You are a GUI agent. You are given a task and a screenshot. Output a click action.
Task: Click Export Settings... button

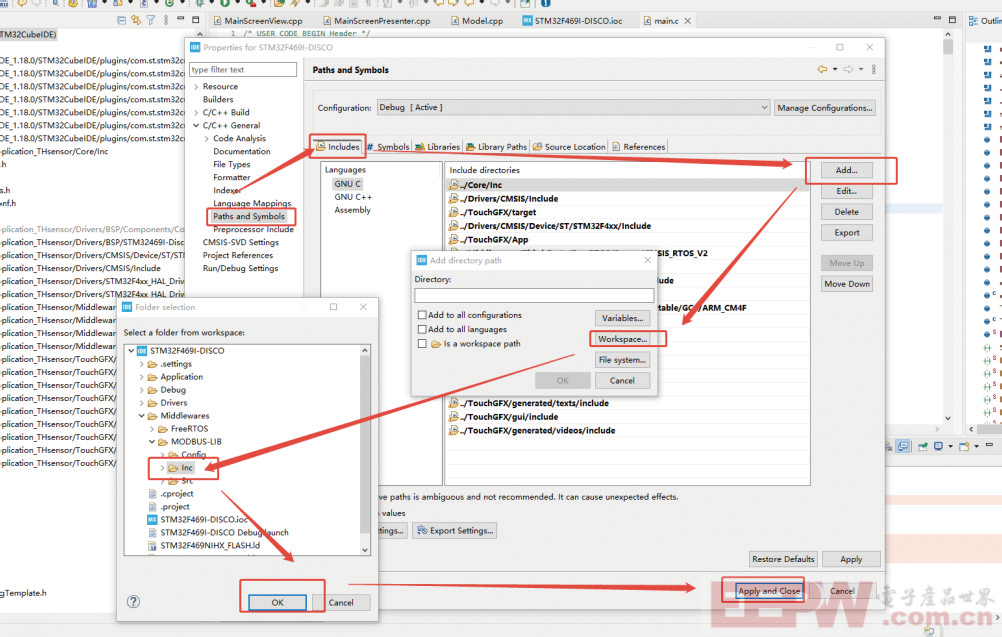pos(455,530)
